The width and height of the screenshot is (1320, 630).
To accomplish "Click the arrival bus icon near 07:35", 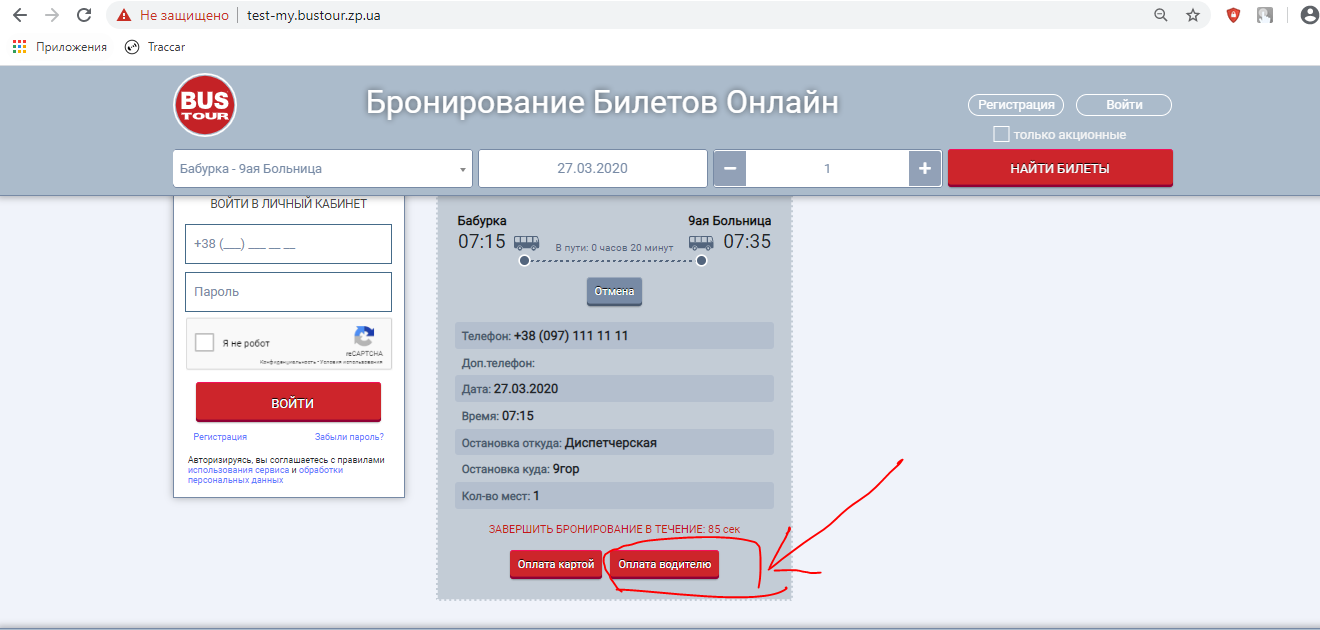I will [x=701, y=242].
